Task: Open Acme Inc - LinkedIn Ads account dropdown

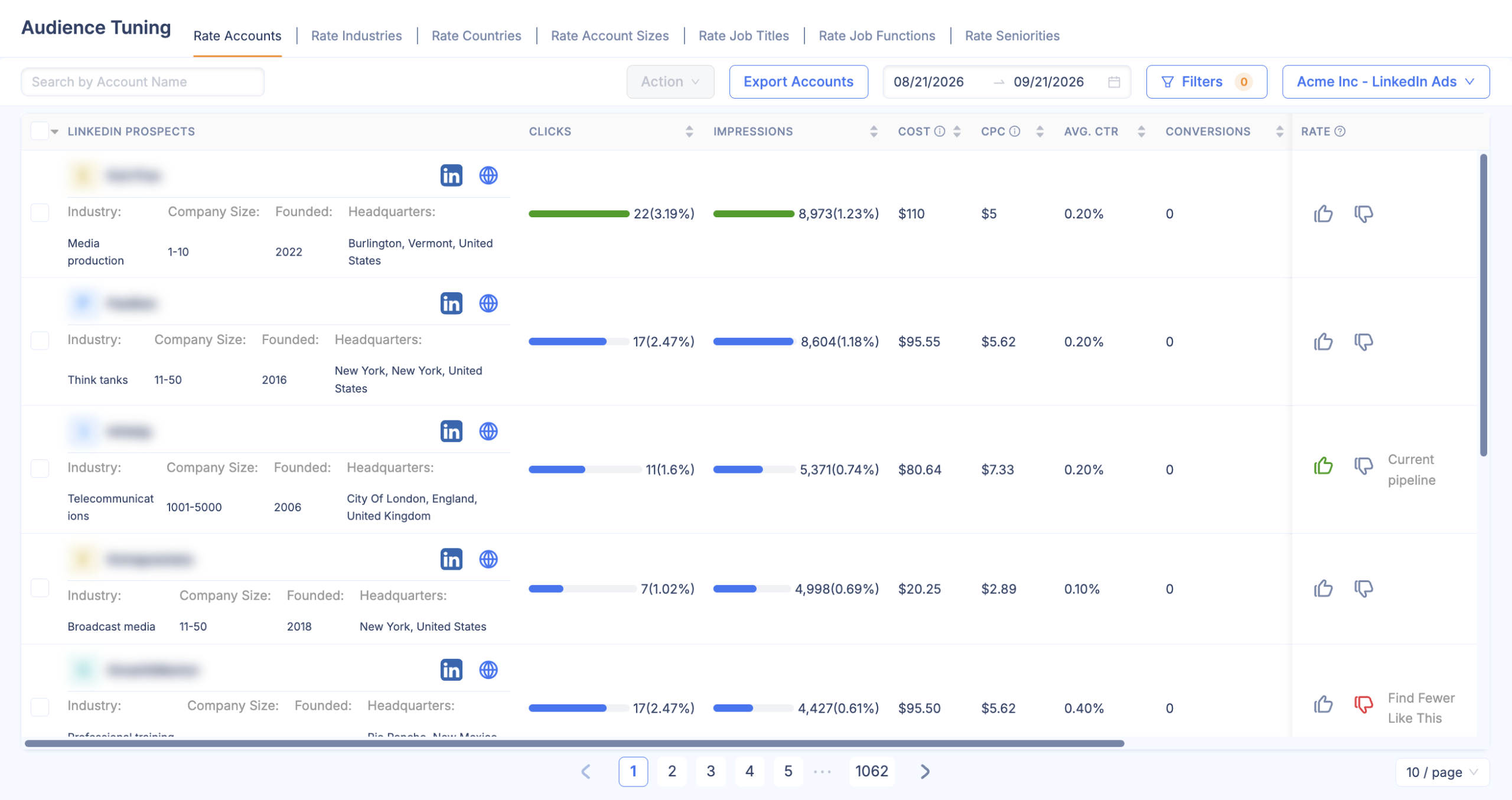Action: point(1386,82)
